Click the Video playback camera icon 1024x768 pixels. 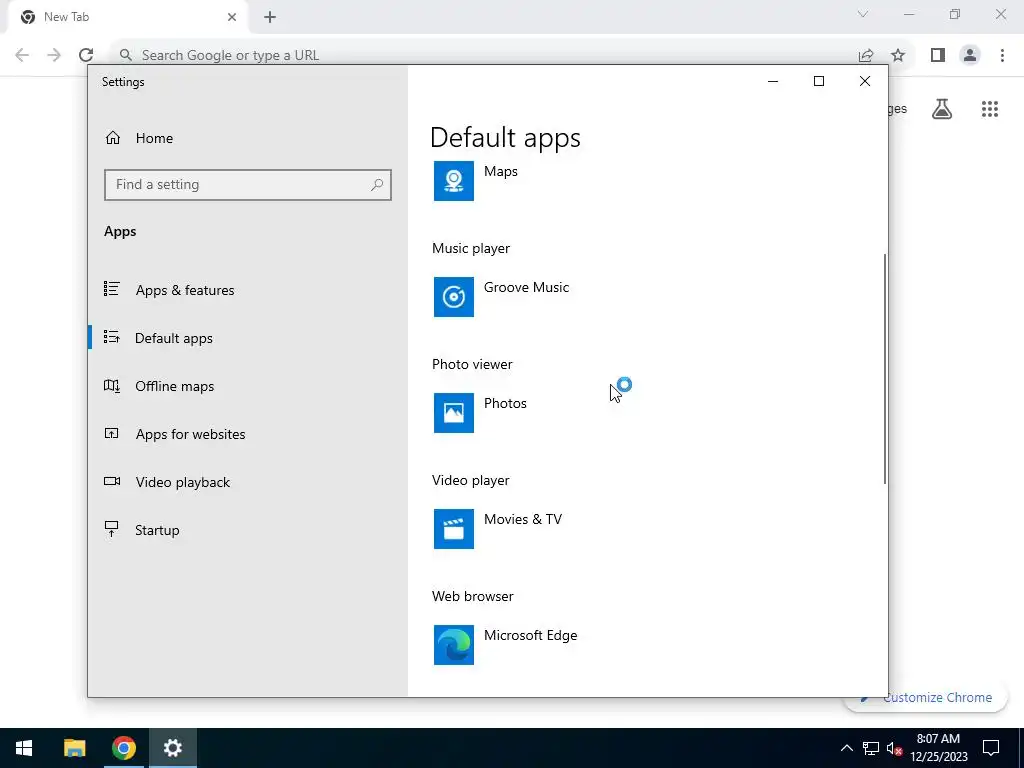(112, 481)
